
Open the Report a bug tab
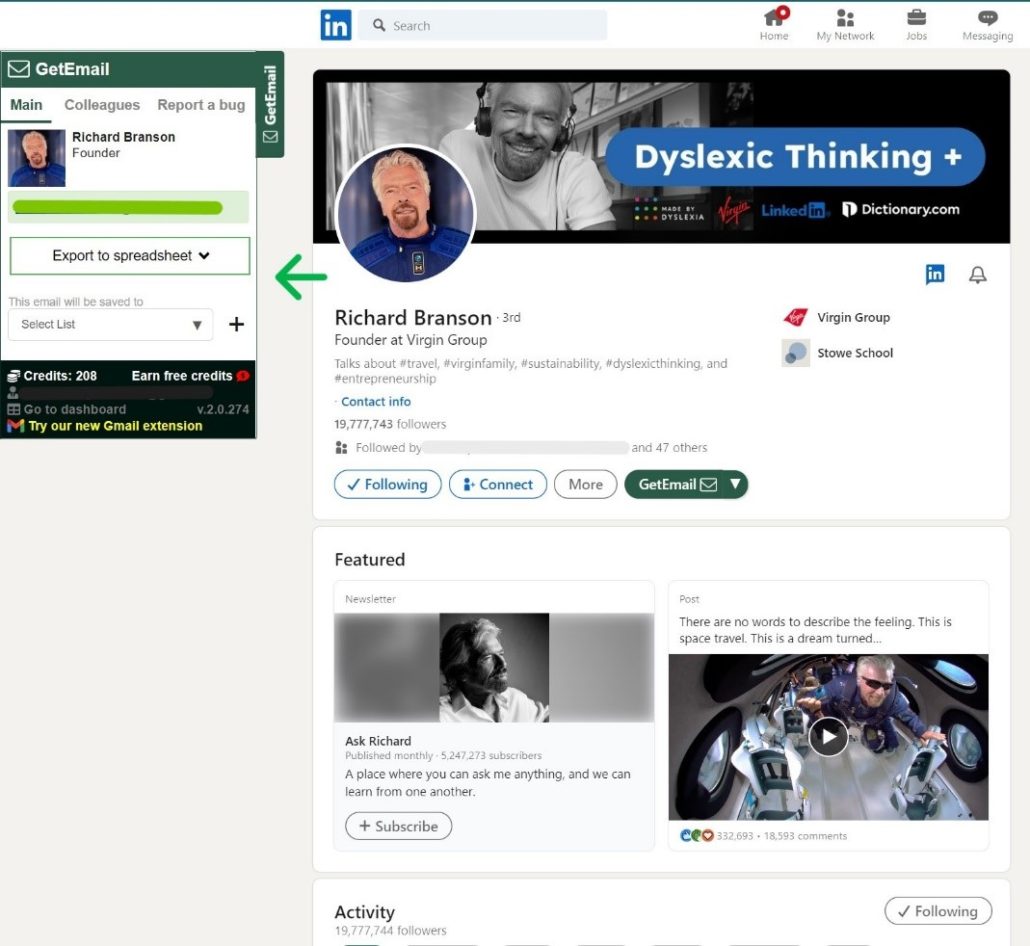click(x=201, y=105)
